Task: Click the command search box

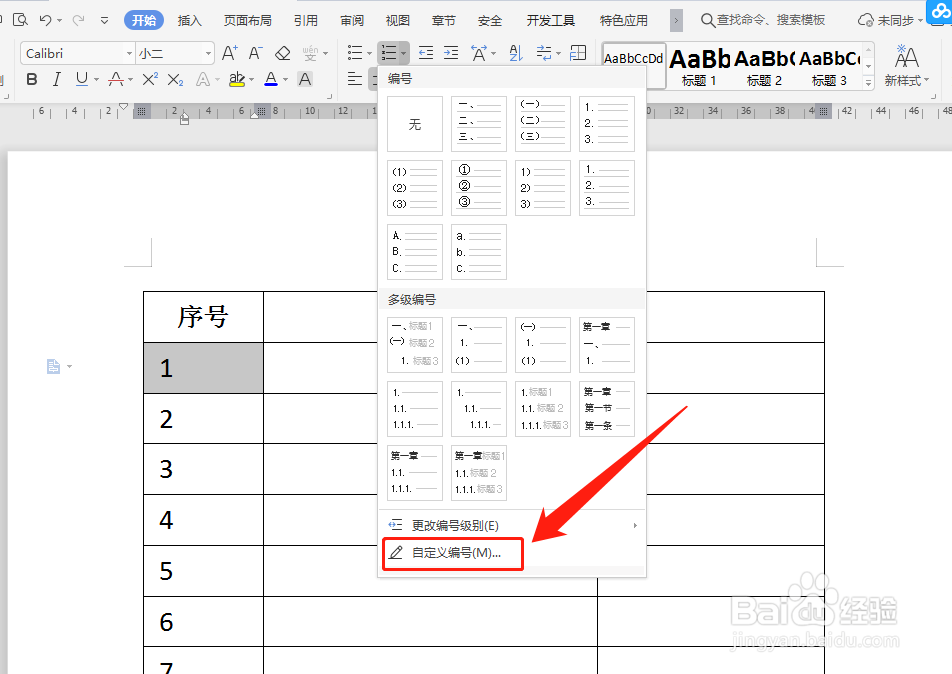Action: coord(763,20)
